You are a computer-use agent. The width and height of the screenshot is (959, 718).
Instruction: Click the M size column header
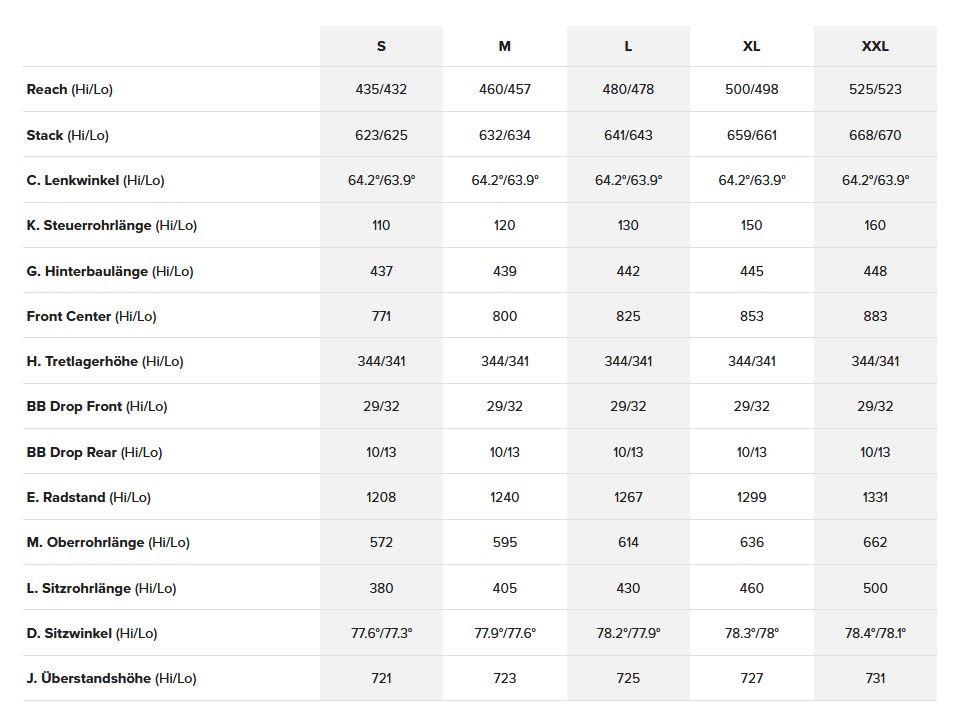tap(505, 46)
